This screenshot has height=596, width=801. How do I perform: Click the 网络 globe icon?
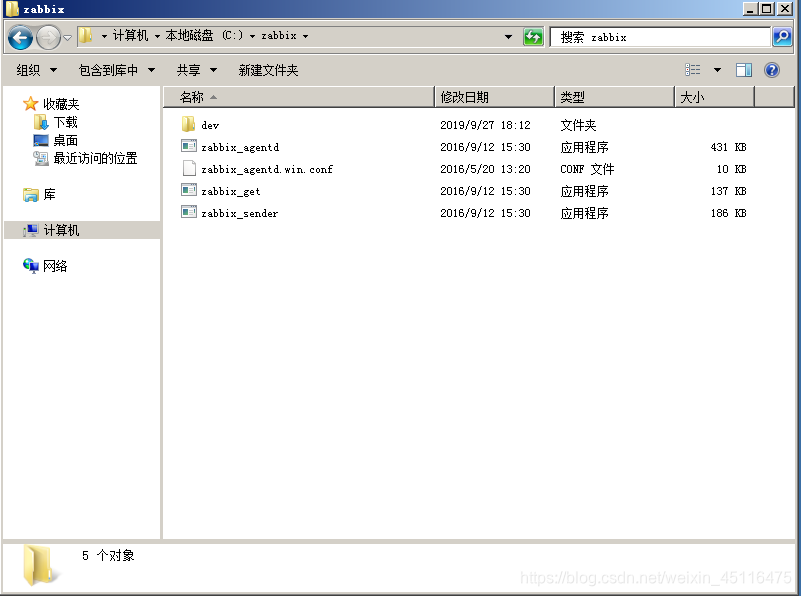coord(31,266)
